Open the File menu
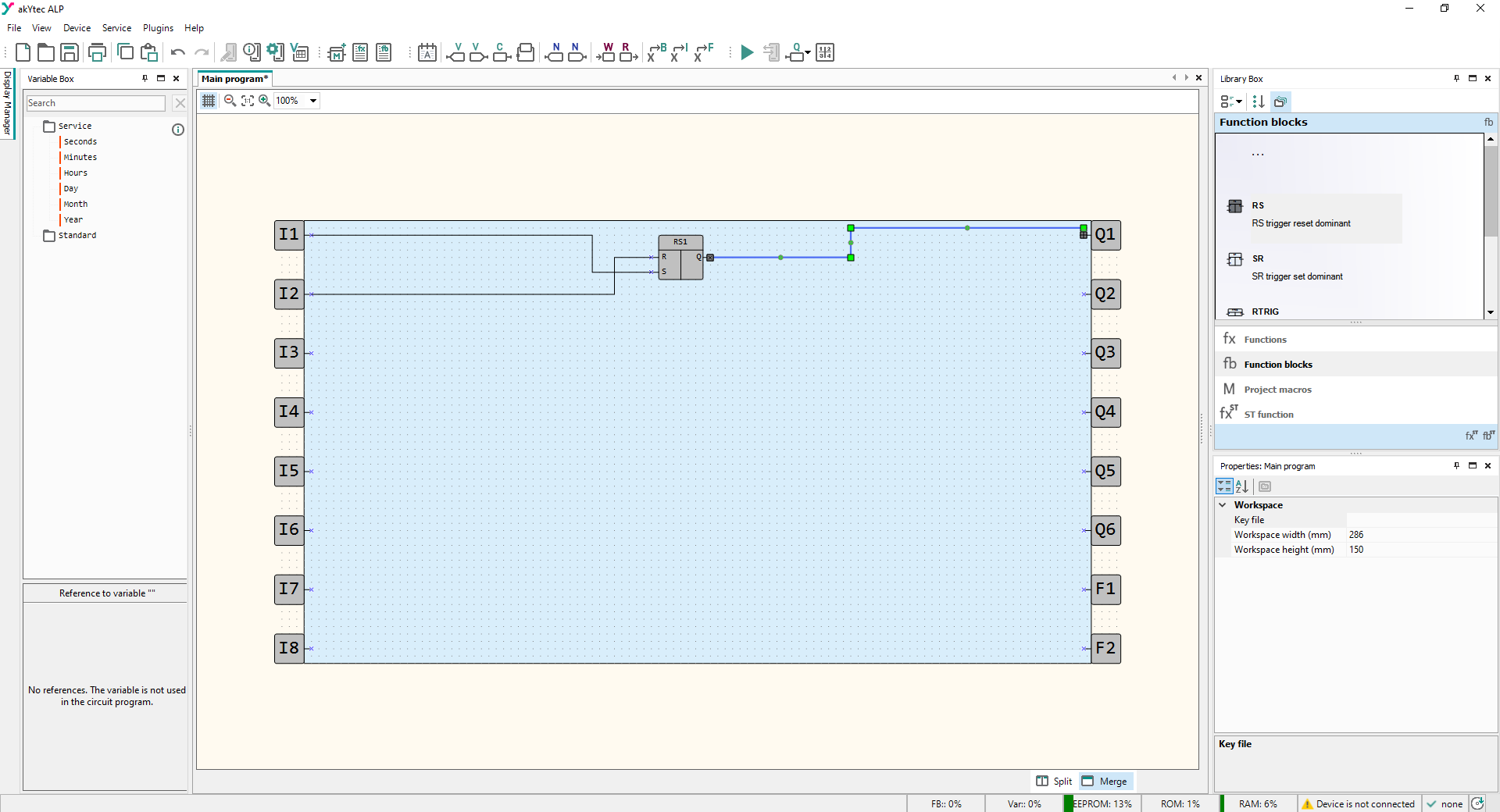 (14, 28)
